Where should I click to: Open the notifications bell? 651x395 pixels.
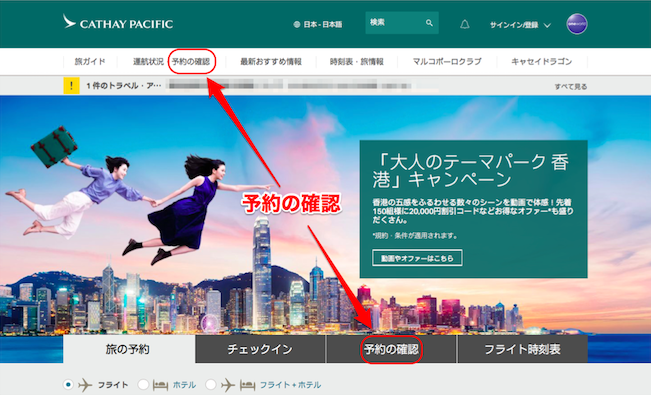point(465,24)
